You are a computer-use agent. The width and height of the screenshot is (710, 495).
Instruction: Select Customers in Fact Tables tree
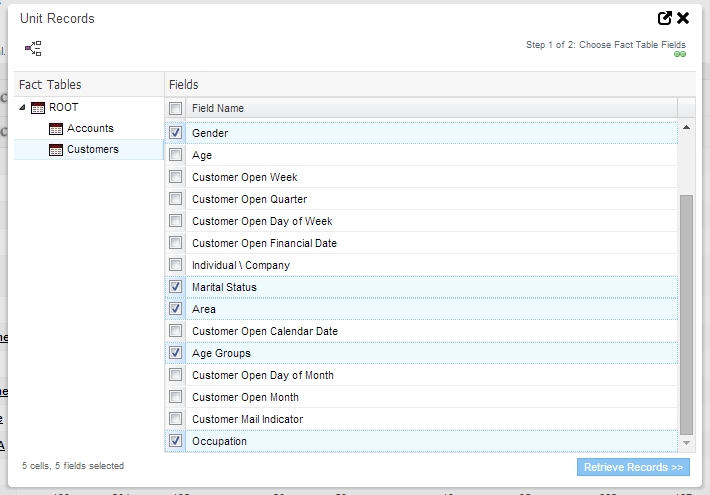click(x=92, y=150)
